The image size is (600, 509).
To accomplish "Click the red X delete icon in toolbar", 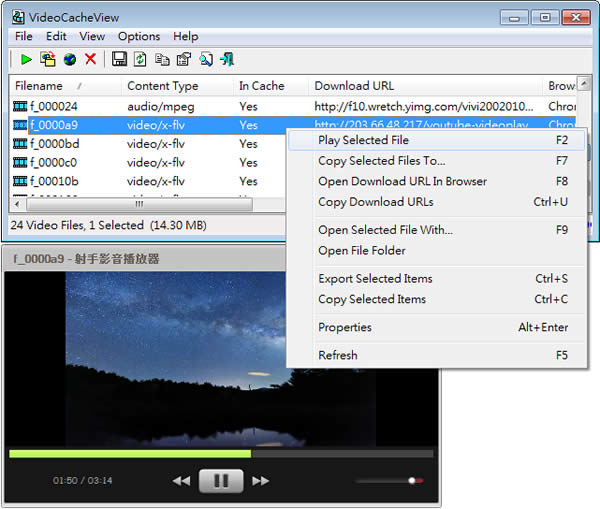I will tap(91, 60).
